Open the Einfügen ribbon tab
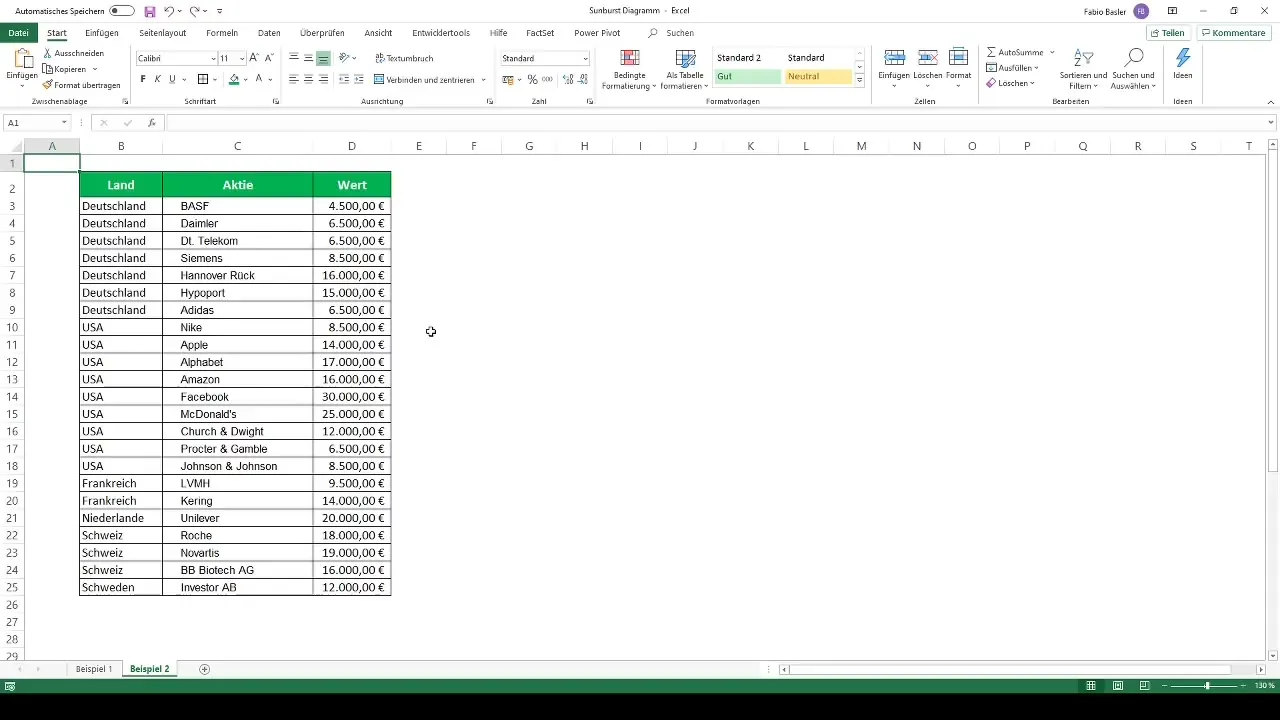Viewport: 1280px width, 720px height. [x=102, y=33]
